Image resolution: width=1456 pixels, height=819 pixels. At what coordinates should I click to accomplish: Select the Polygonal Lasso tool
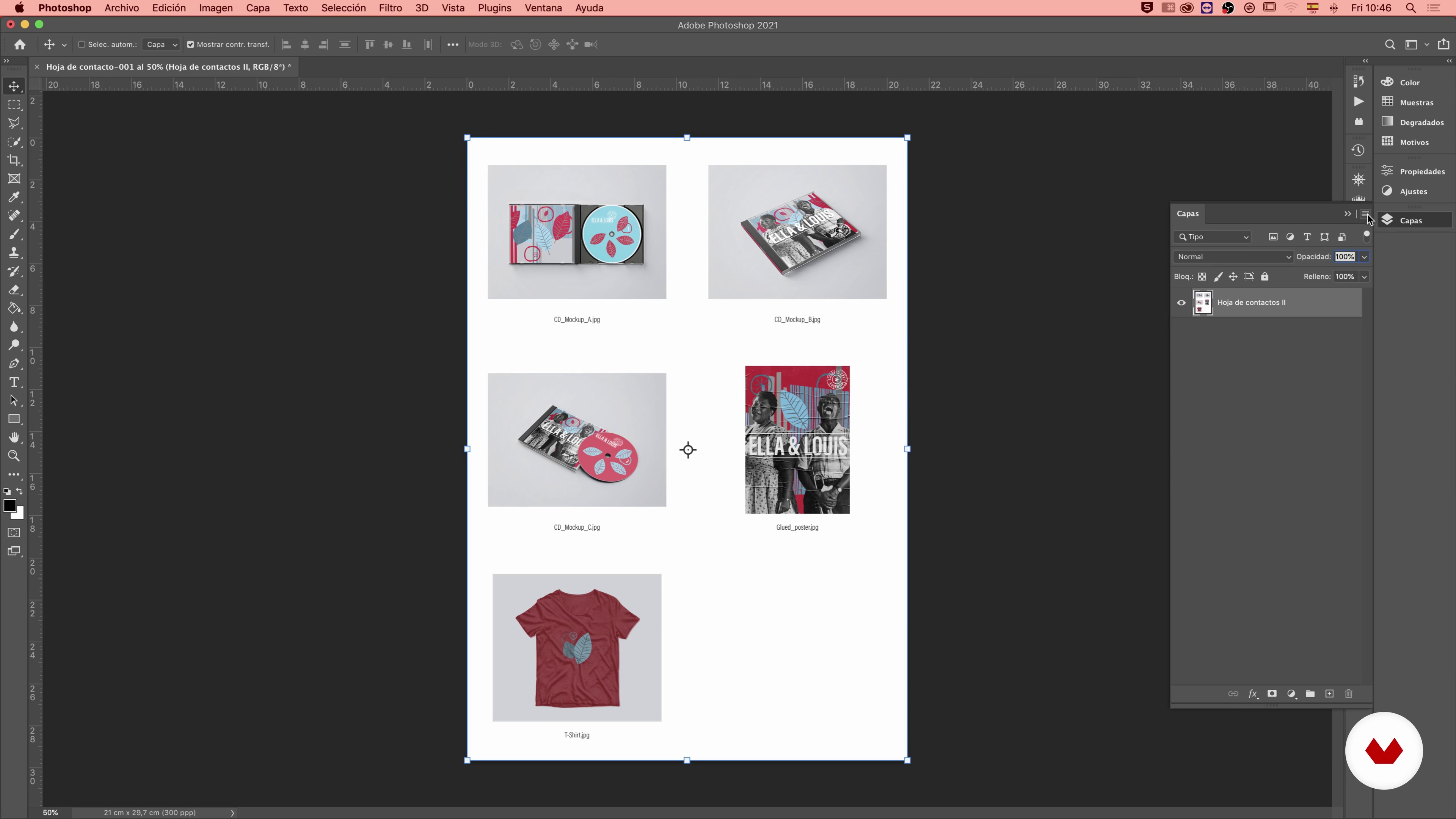(14, 123)
